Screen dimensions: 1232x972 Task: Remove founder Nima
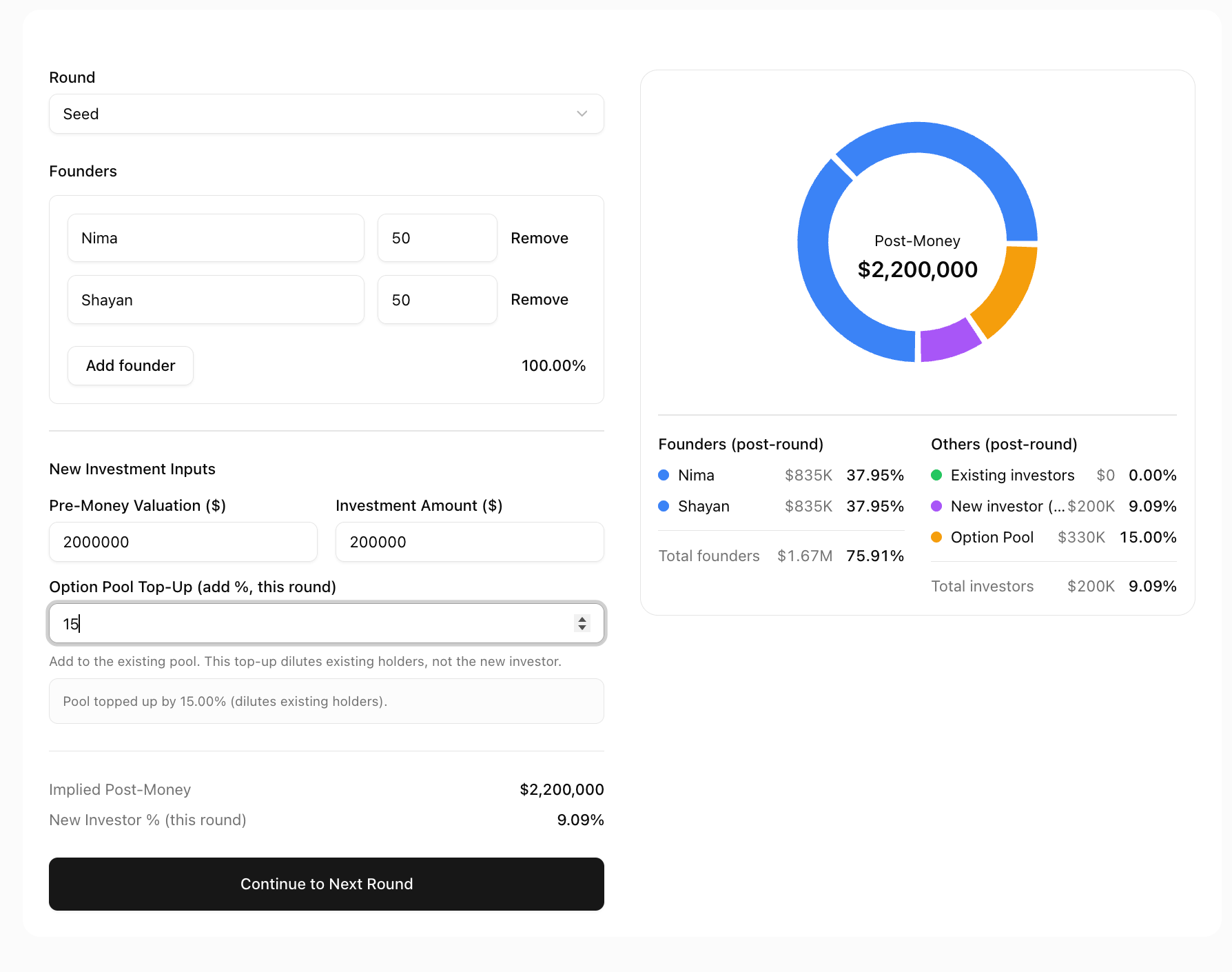coord(540,238)
